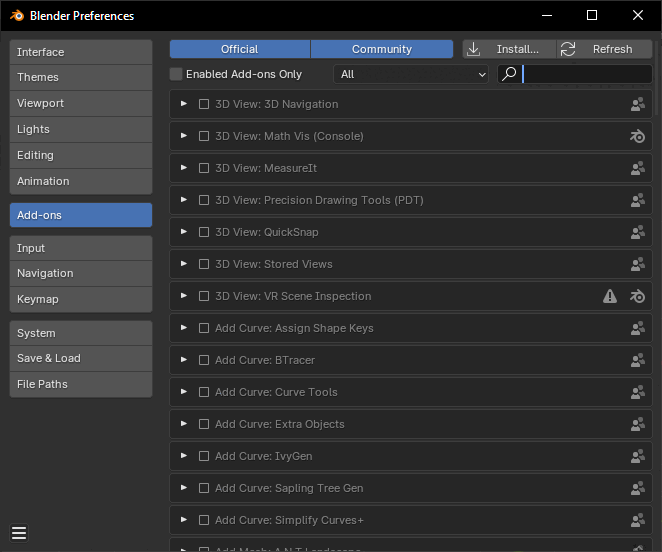Toggle the Community add-ons filter

point(382,49)
